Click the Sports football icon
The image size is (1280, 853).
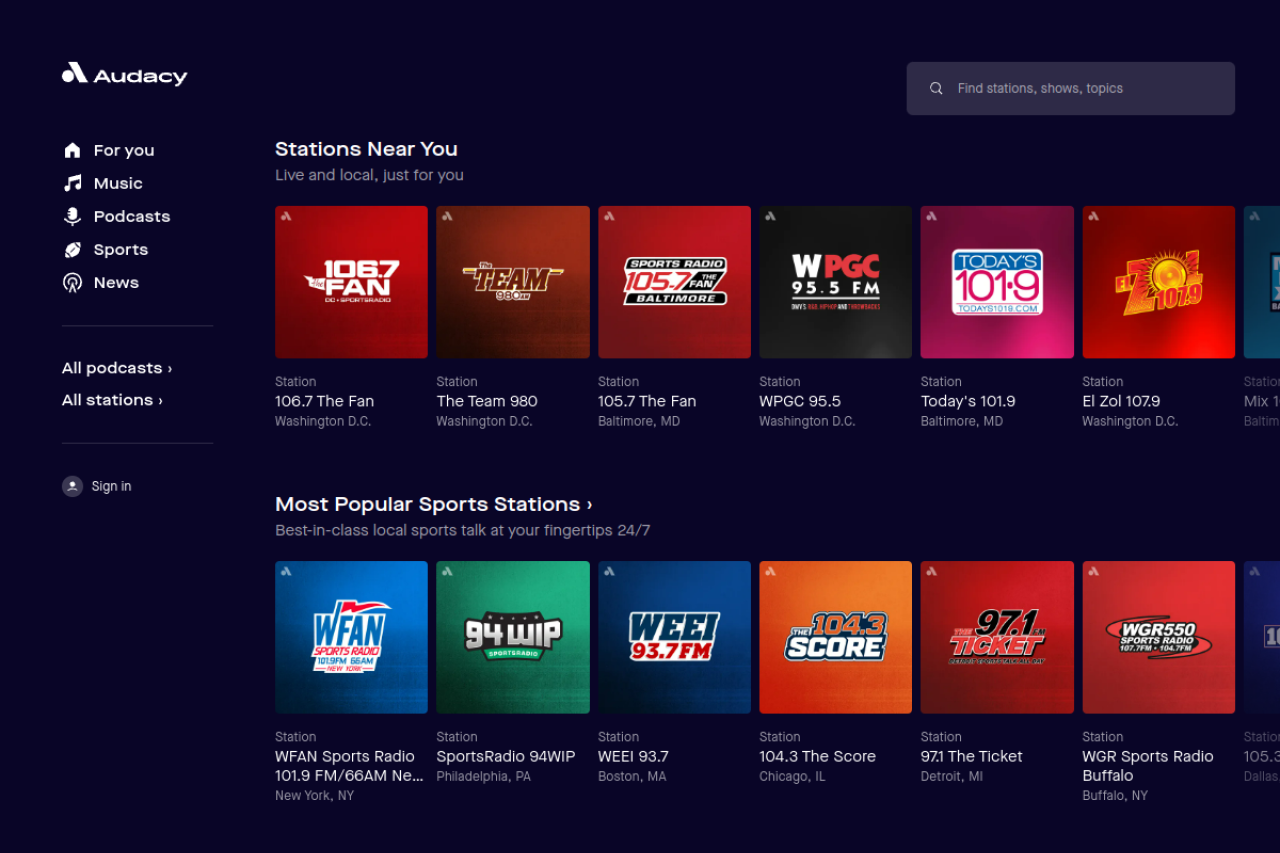click(72, 250)
